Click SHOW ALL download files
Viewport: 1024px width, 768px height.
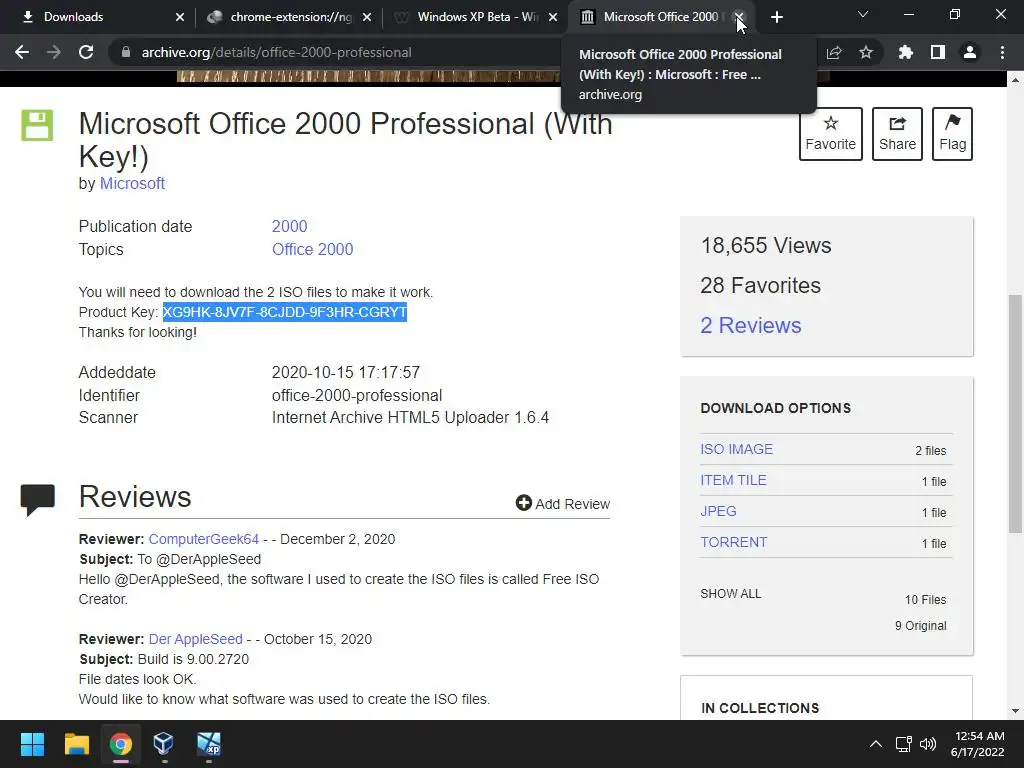tap(731, 594)
